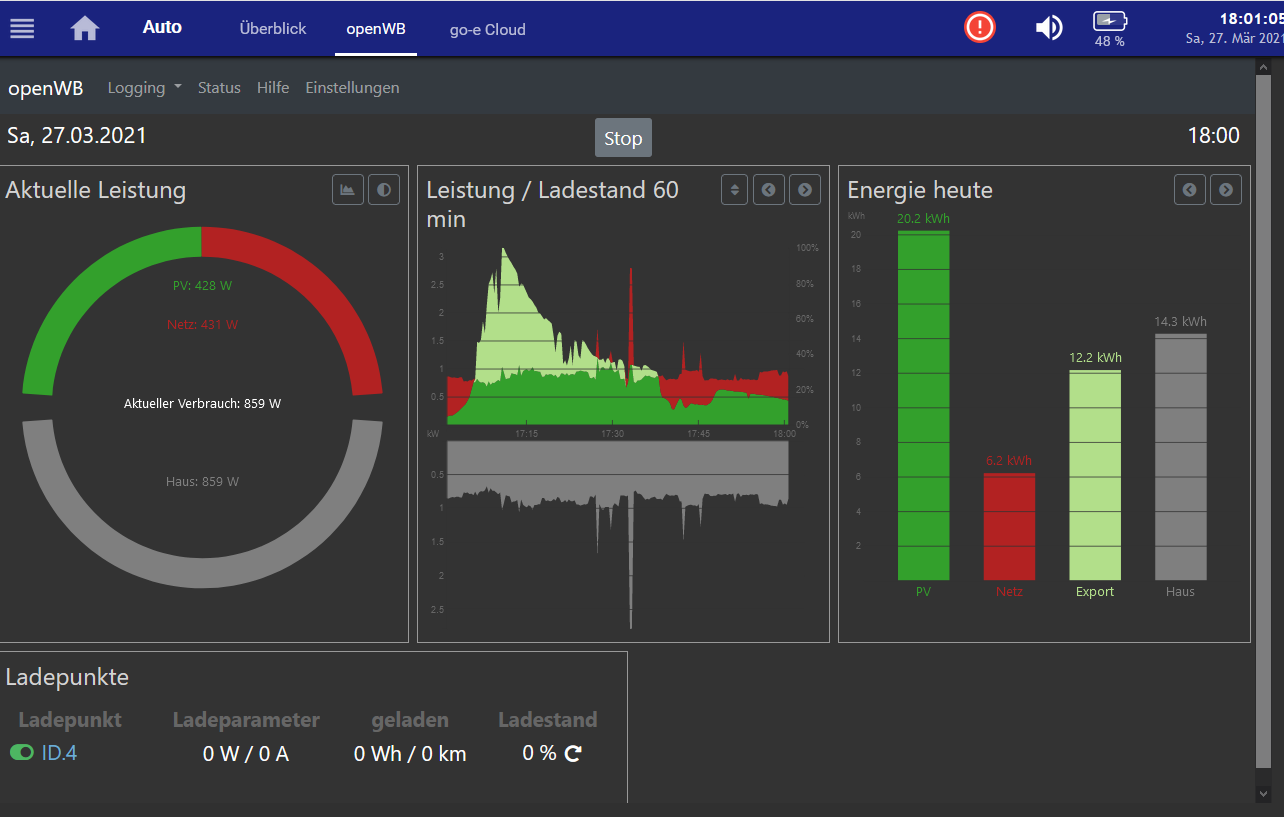Click the 'Netz: 431 W' label
Viewport: 1284px width, 817px height.
coord(202,325)
